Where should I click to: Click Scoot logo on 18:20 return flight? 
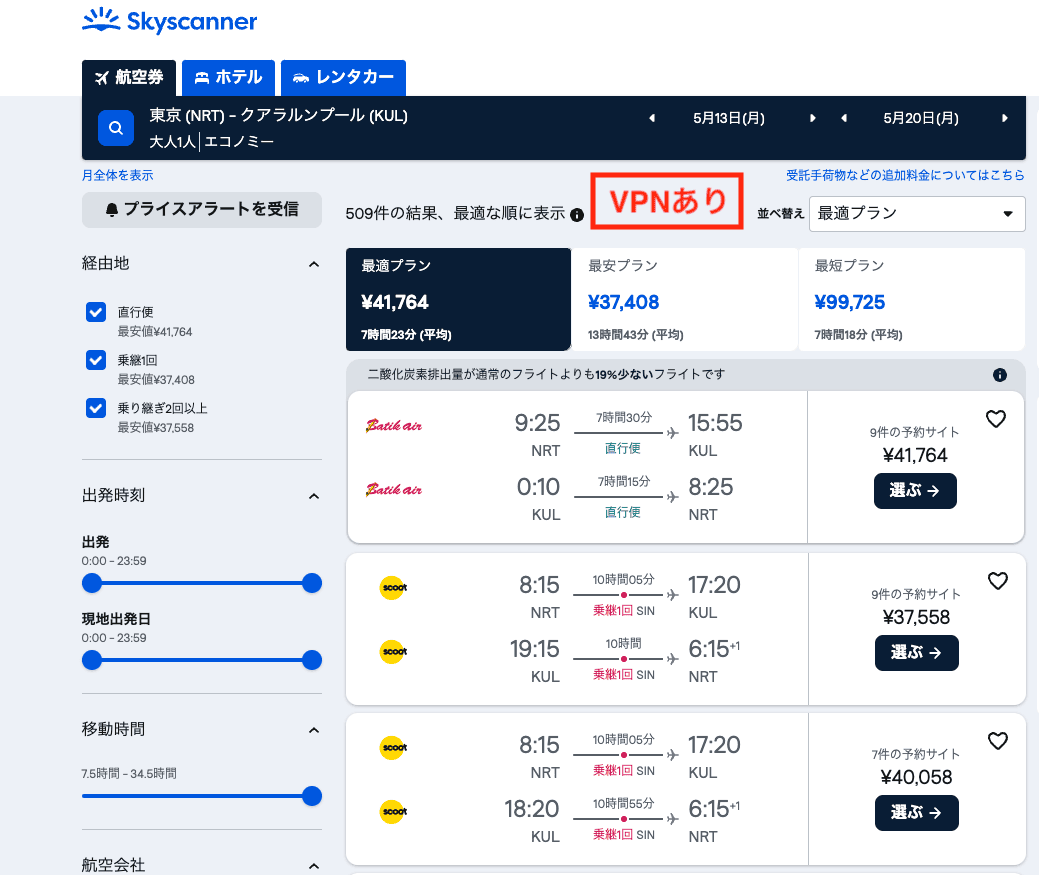click(x=393, y=811)
